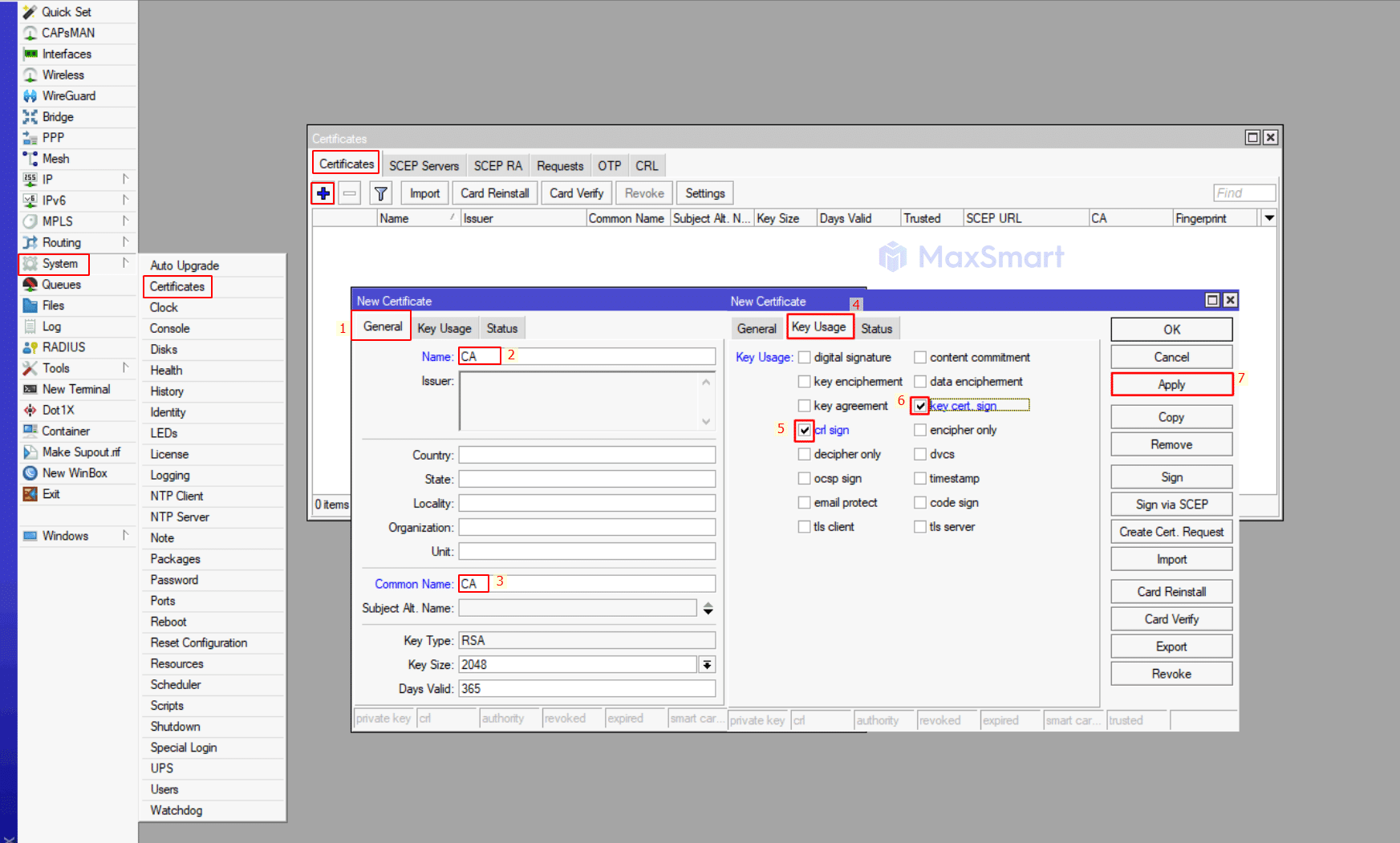This screenshot has height=843, width=1400.
Task: Open the CRL tab
Action: coord(647,166)
